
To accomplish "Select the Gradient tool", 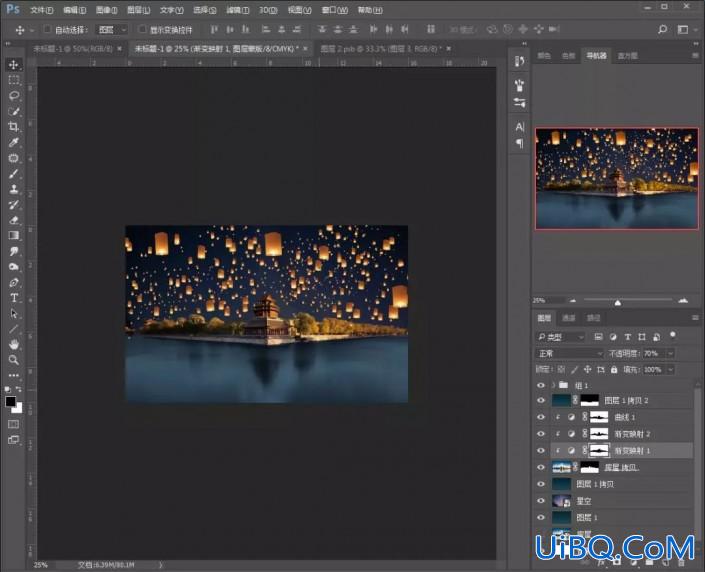I will [x=13, y=235].
